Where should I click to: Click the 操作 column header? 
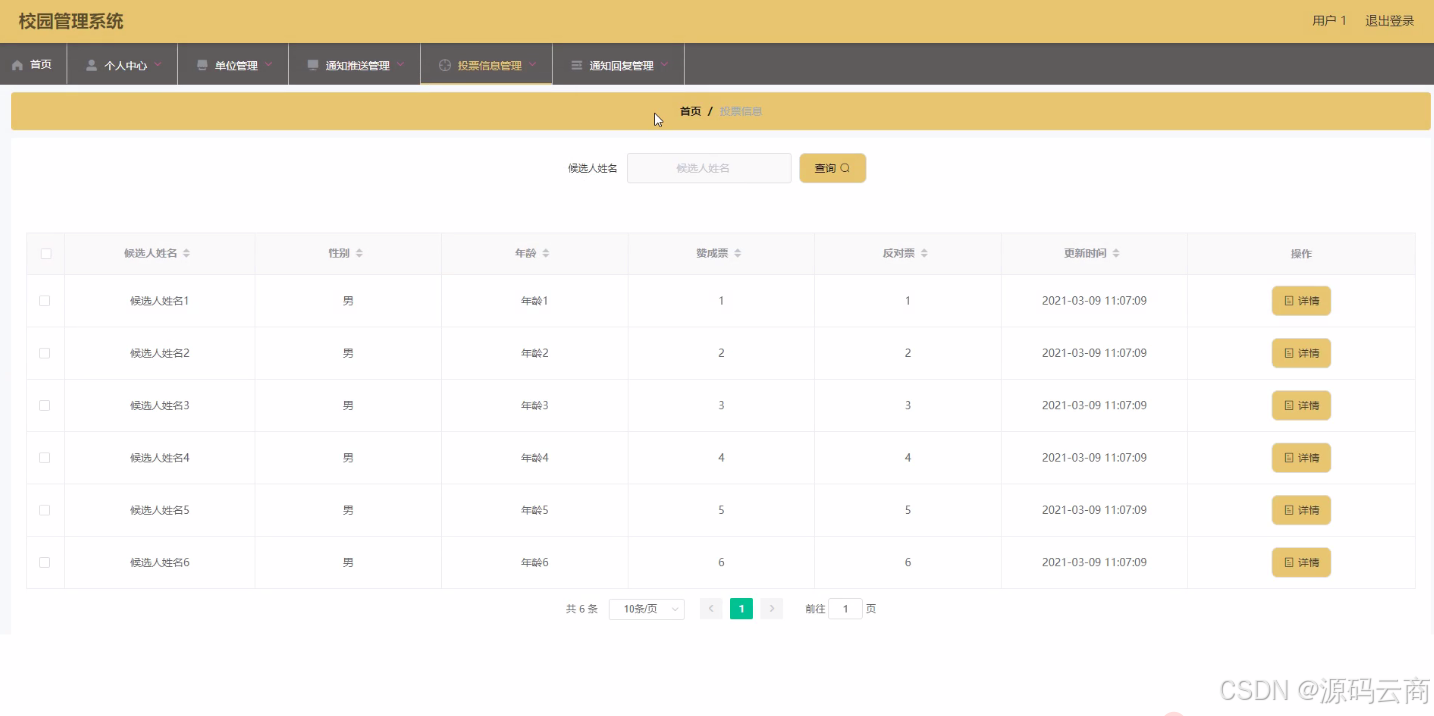click(x=1301, y=254)
